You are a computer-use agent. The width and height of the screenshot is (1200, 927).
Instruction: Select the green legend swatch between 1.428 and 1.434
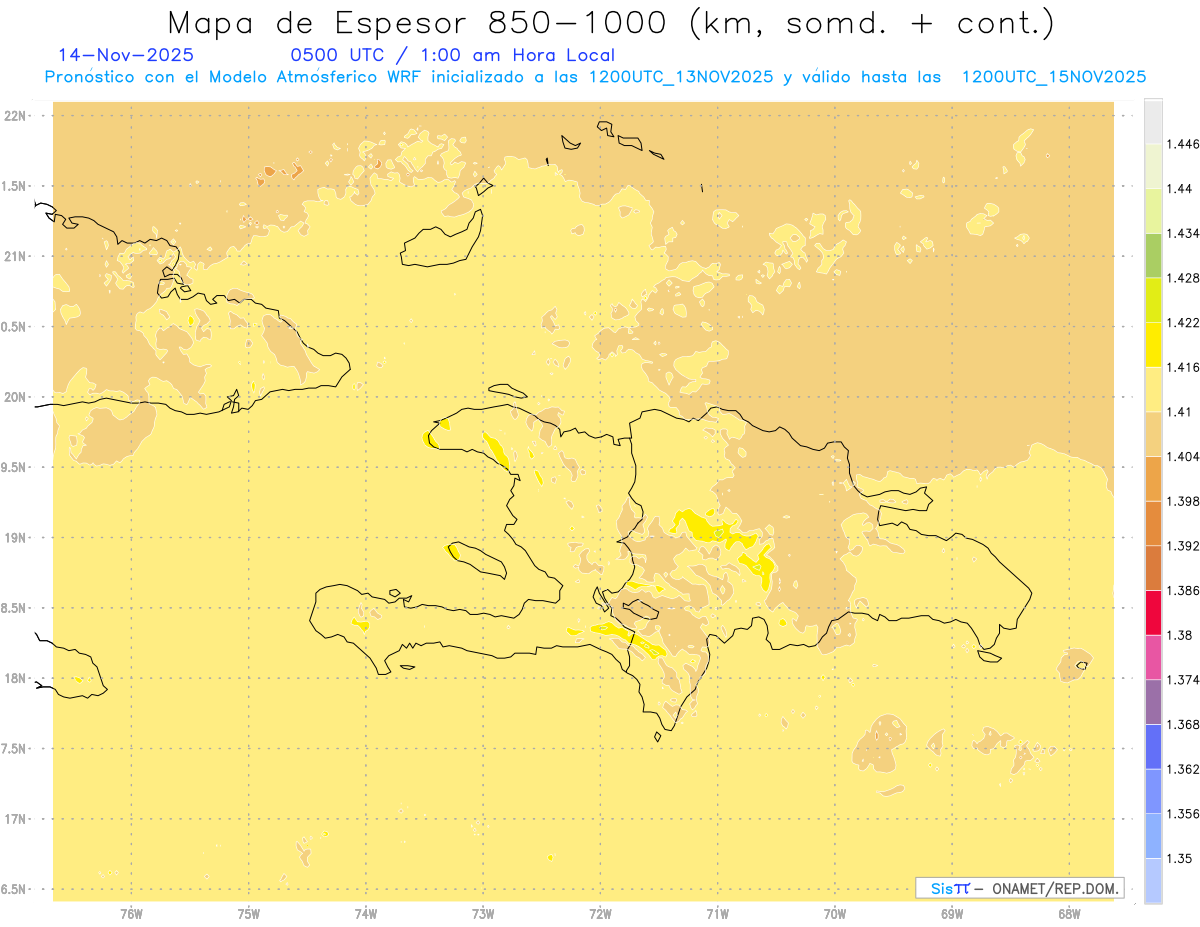click(1153, 255)
